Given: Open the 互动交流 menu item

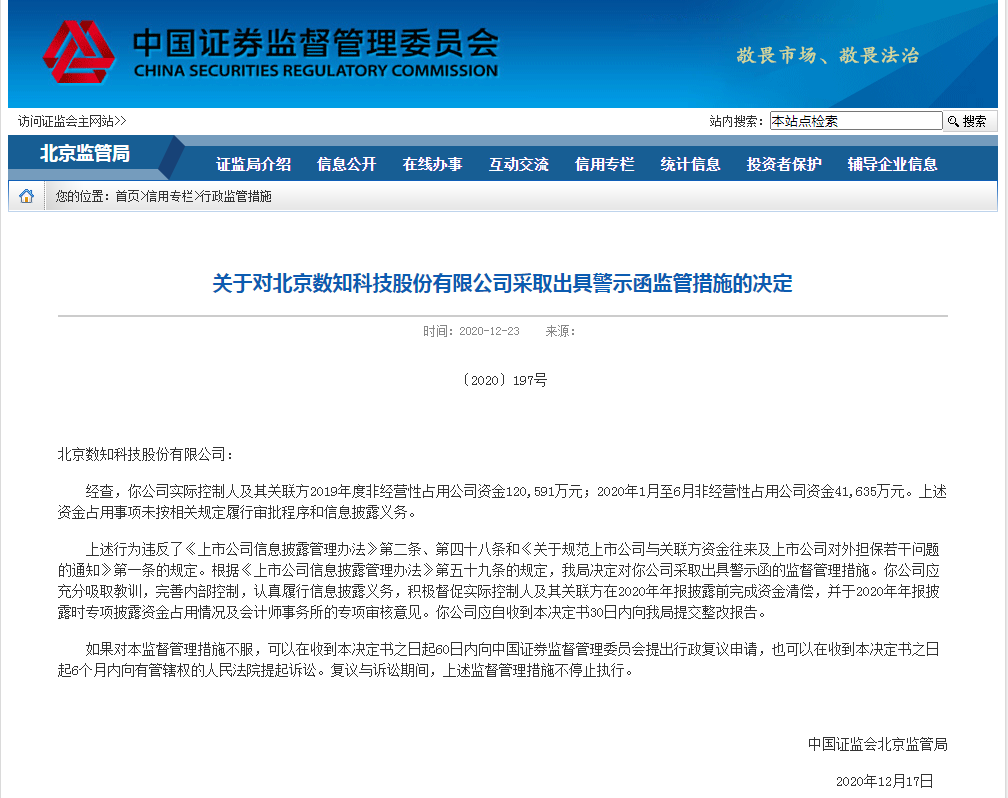Looking at the screenshot, I should coord(519,165).
